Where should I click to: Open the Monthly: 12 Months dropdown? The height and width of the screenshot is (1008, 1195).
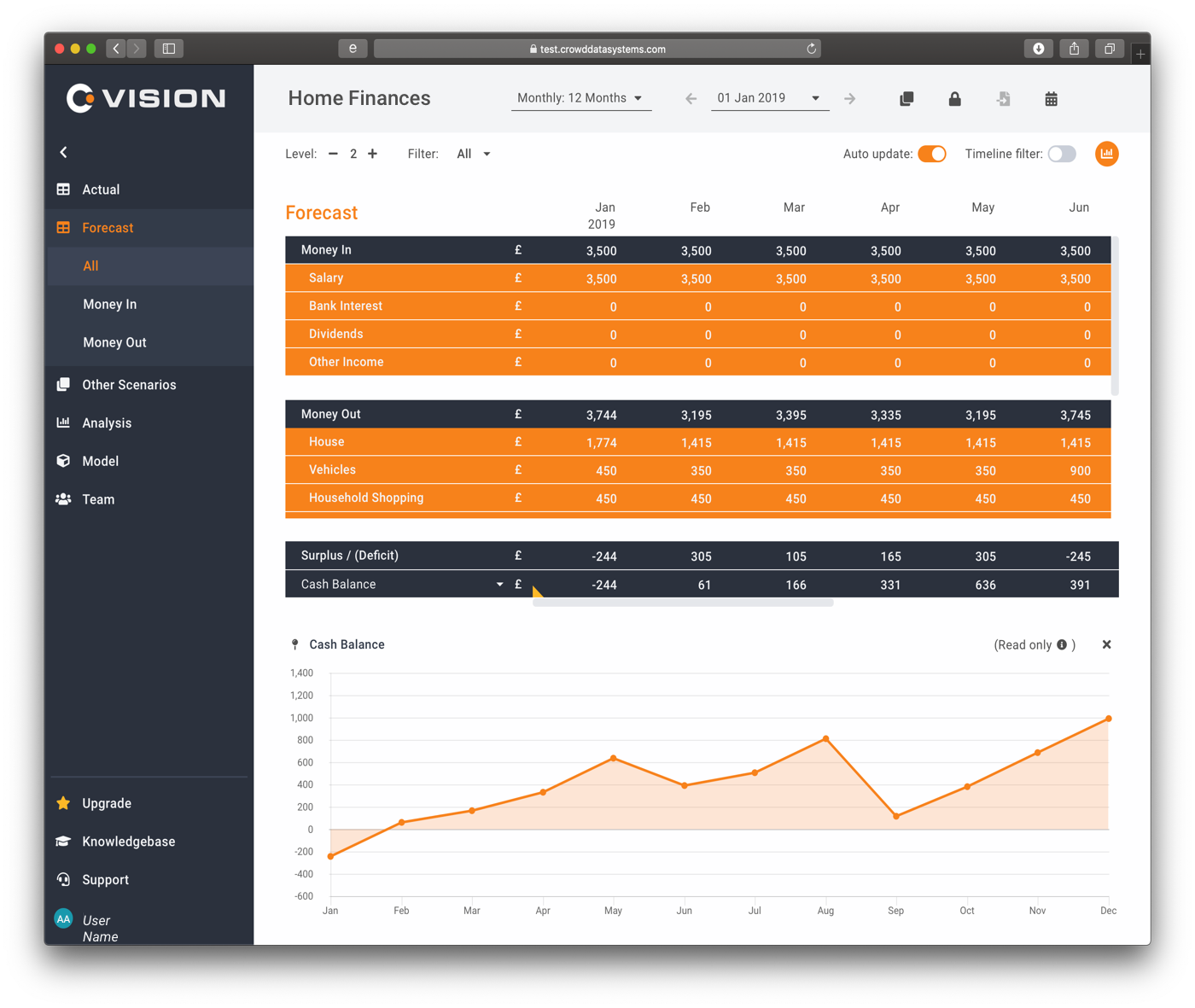tap(580, 97)
